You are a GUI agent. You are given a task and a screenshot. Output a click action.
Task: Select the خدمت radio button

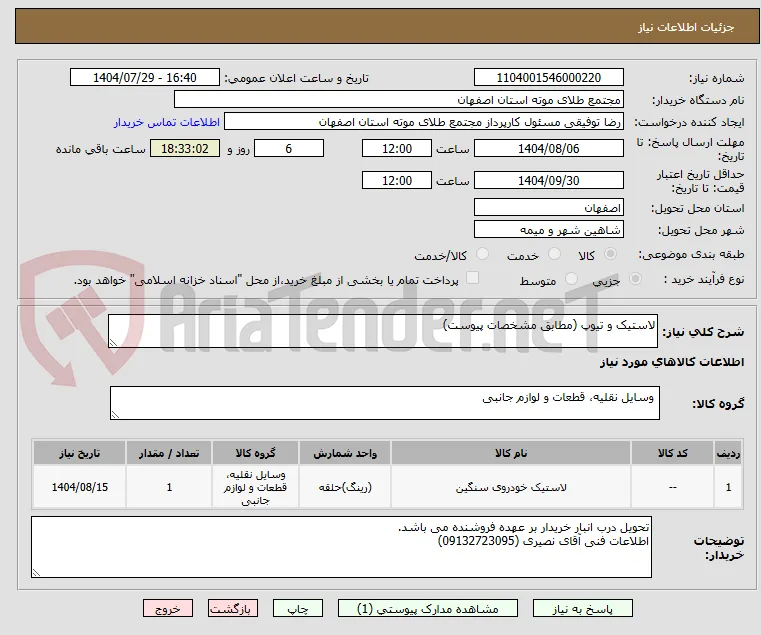(554, 254)
